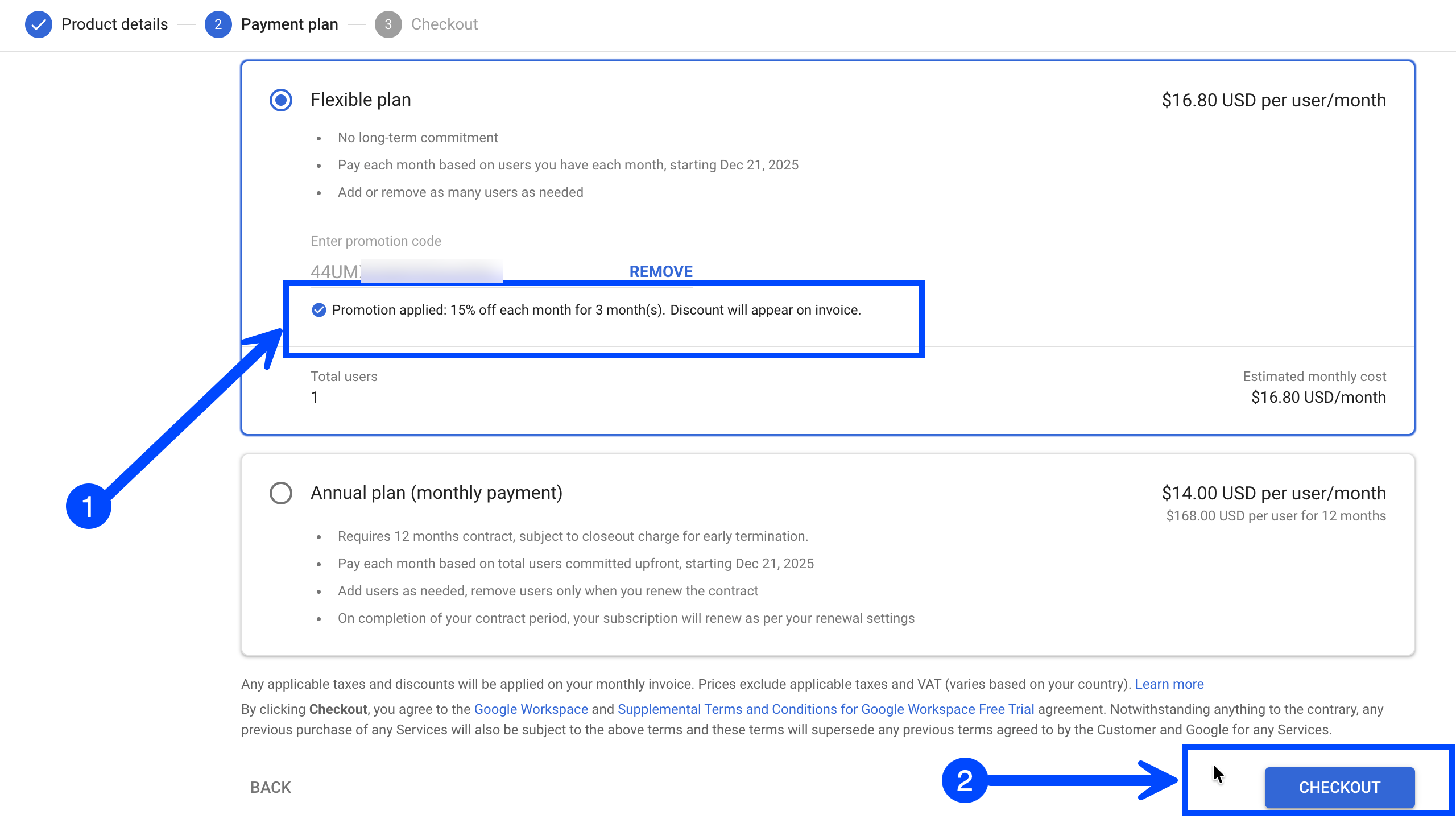Screen dimensions: 1456x819
Task: Click the Annual plan (monthly payment) title
Action: click(x=436, y=493)
